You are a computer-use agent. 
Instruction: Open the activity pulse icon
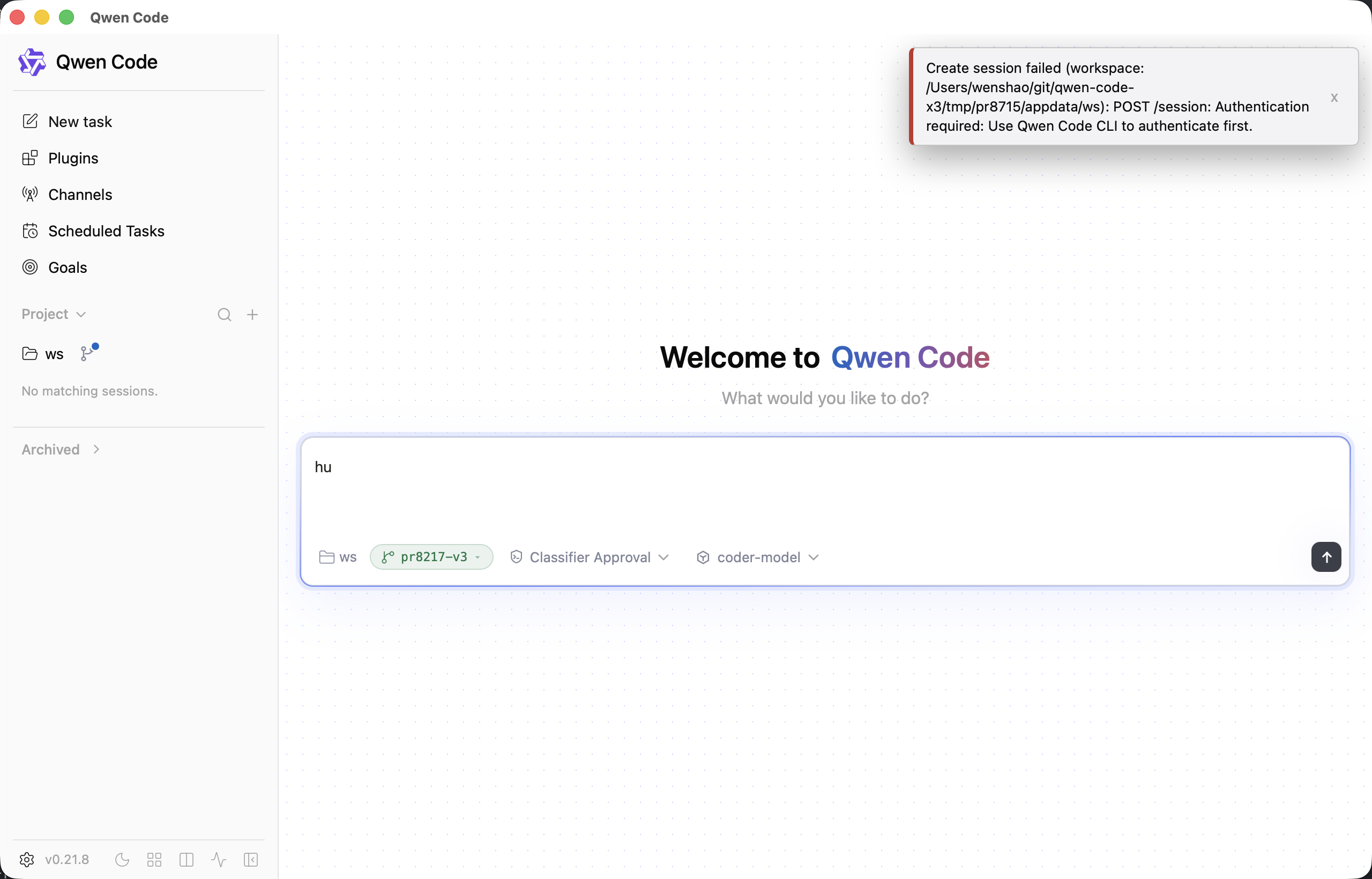pos(219,860)
